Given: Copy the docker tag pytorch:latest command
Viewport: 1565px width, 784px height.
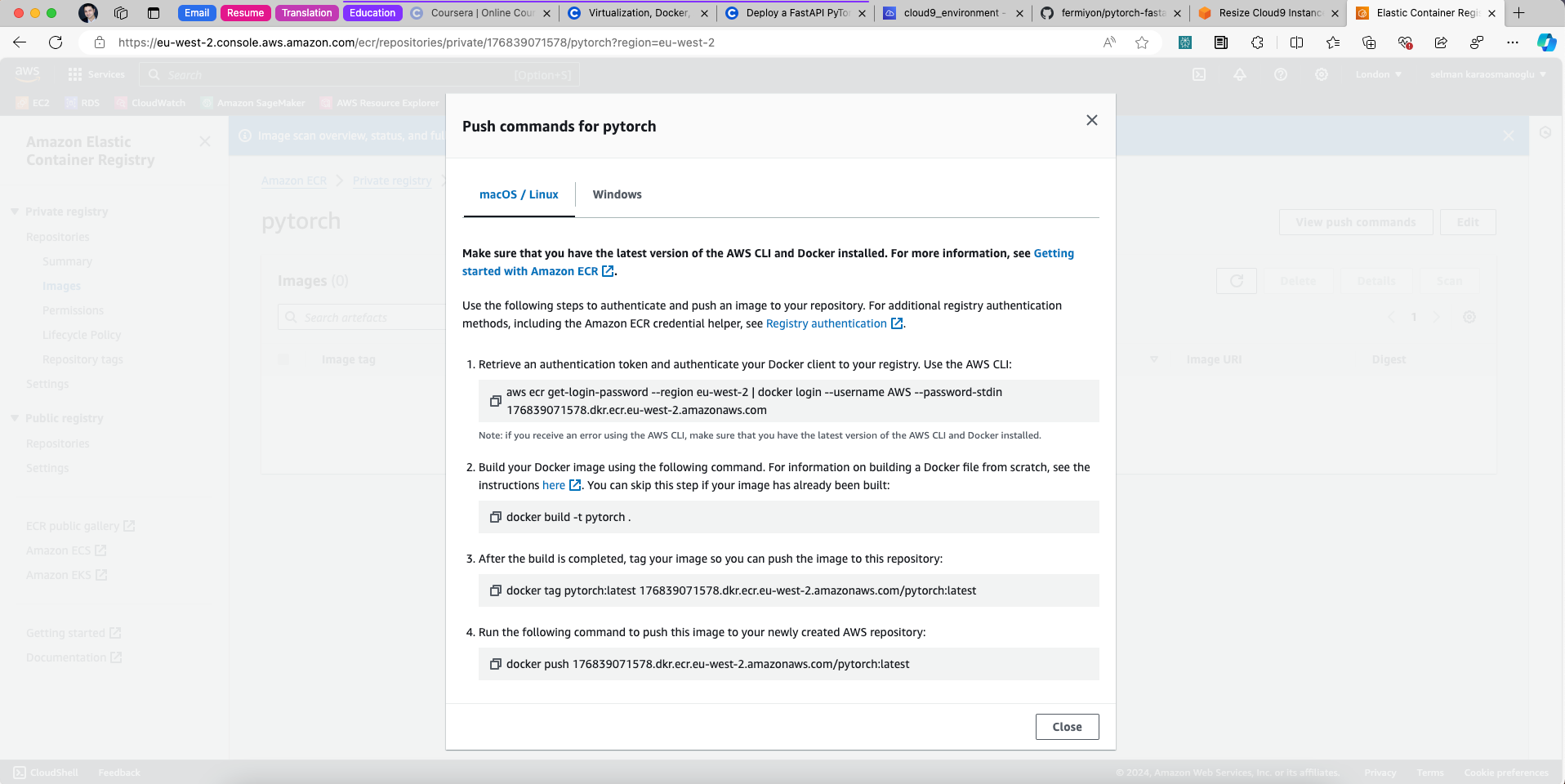Looking at the screenshot, I should click(495, 590).
